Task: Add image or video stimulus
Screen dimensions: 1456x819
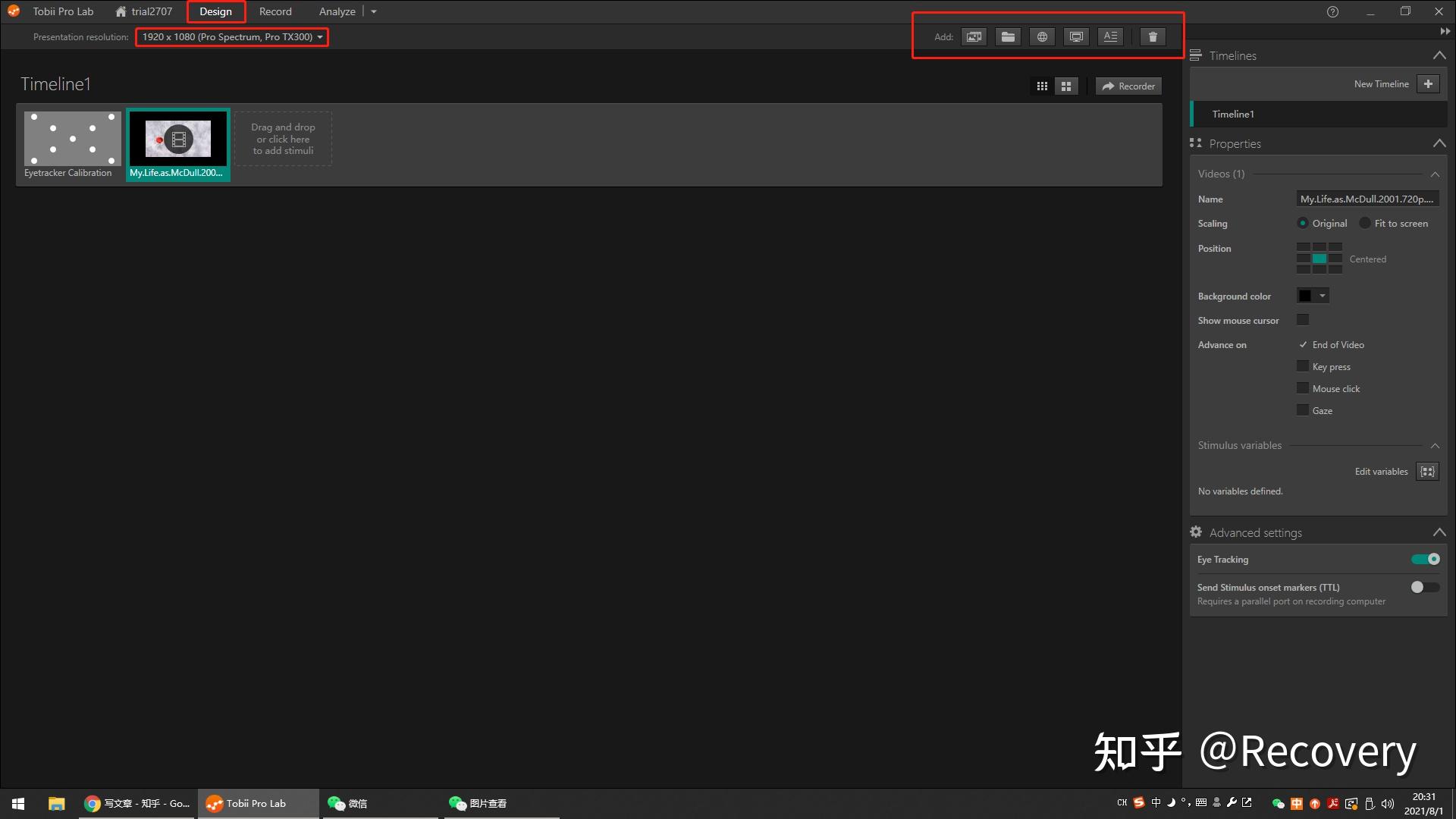Action: tap(974, 36)
